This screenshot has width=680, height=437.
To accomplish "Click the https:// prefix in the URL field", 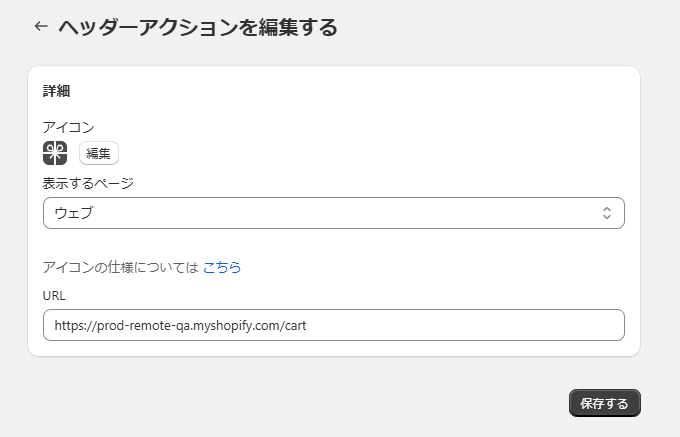I will click(75, 325).
